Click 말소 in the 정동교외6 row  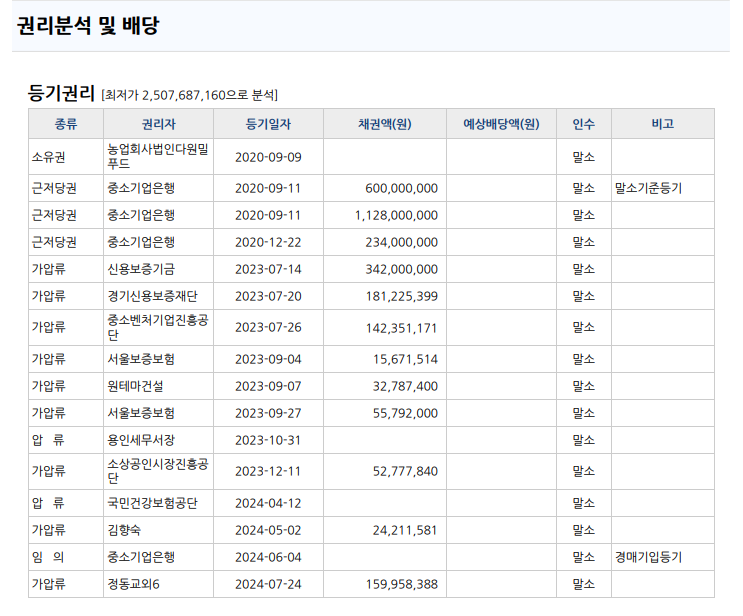point(584,584)
